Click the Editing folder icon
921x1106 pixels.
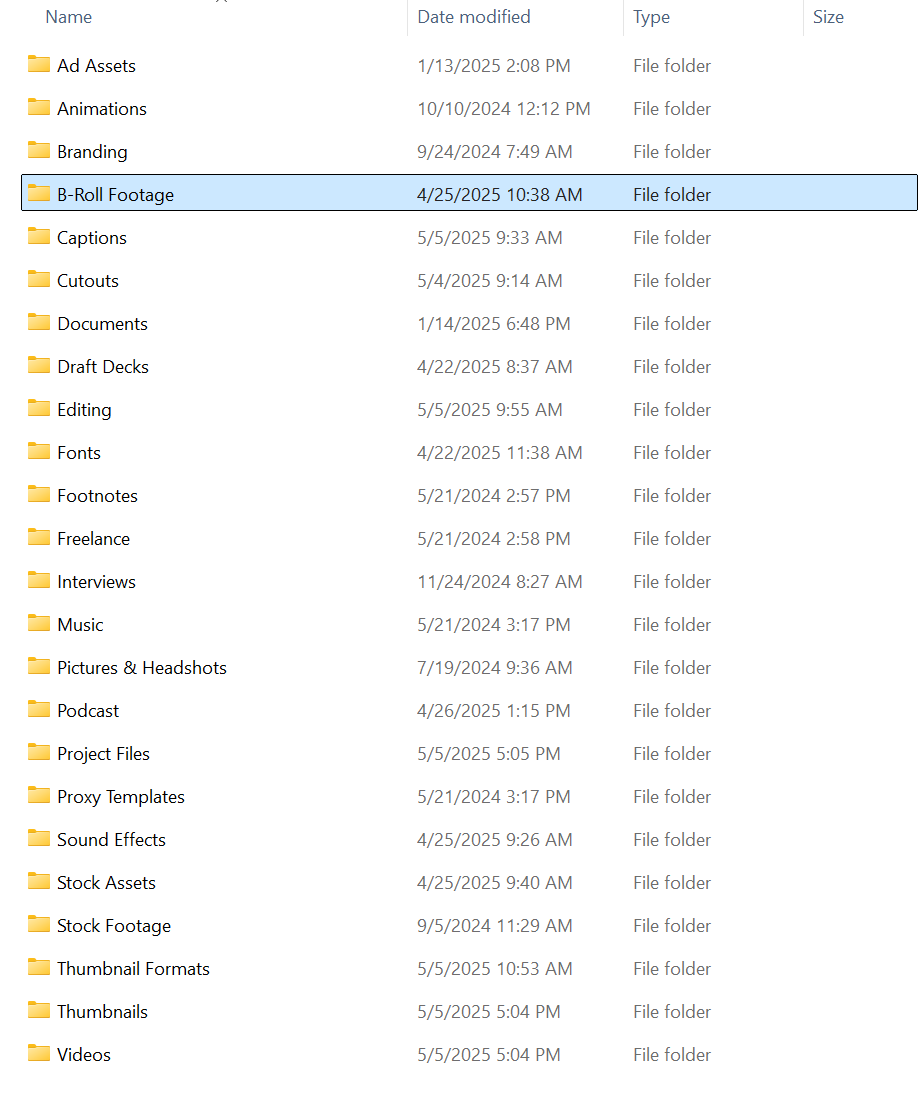click(39, 409)
